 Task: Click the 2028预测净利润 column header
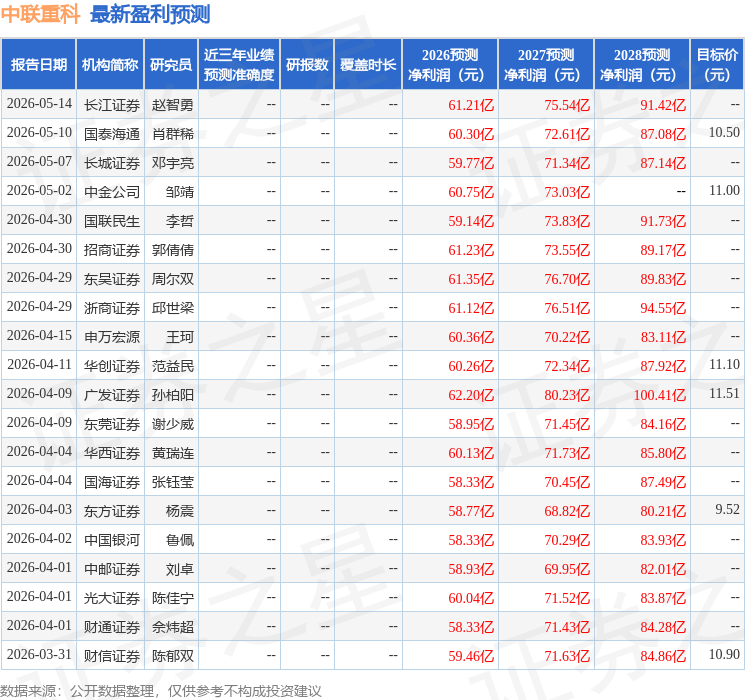pyautogui.click(x=642, y=65)
